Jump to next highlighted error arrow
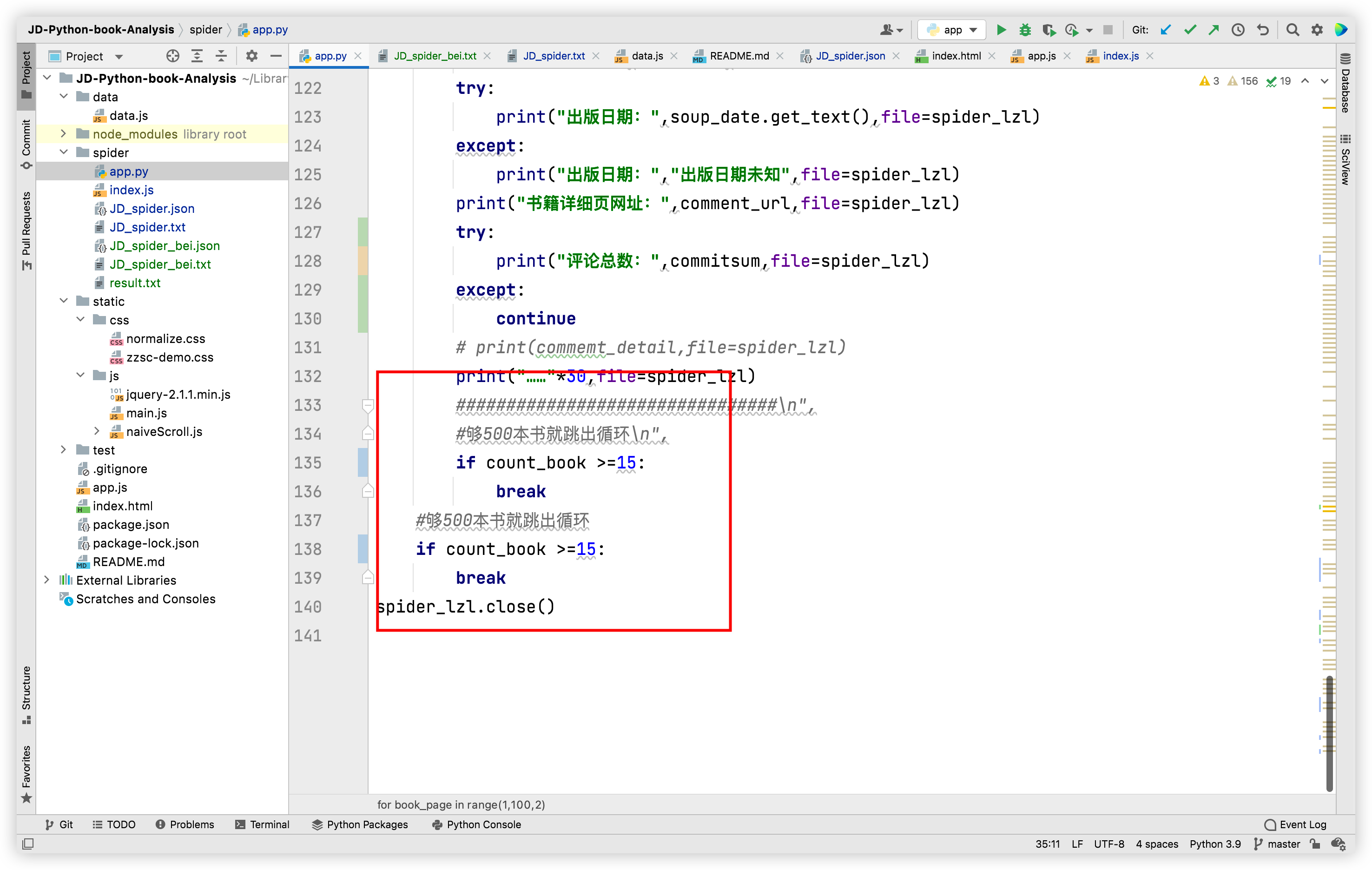 pyautogui.click(x=1325, y=81)
